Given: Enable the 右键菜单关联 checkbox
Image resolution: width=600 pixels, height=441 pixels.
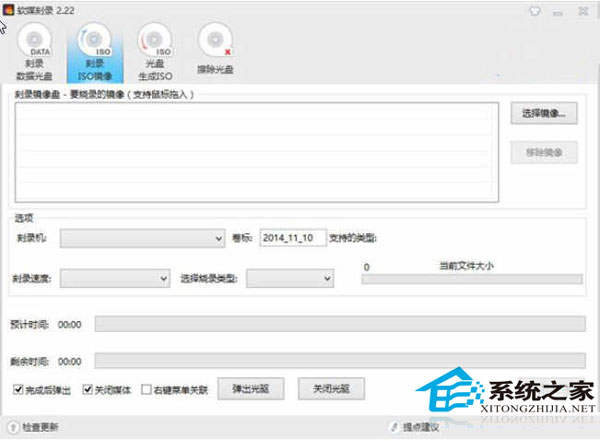Looking at the screenshot, I should [146, 389].
